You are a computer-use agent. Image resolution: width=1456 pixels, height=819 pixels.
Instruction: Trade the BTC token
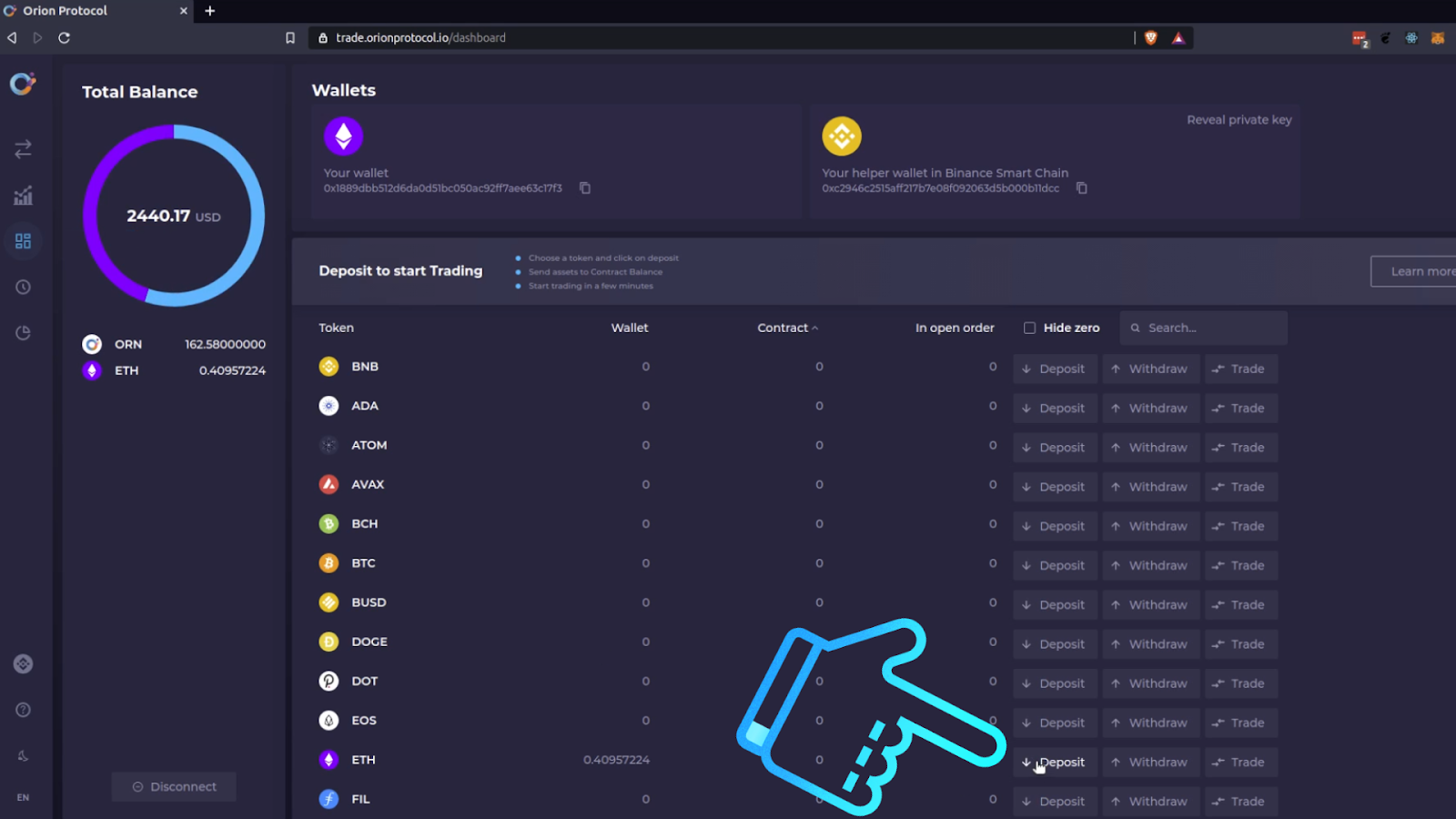[1241, 565]
